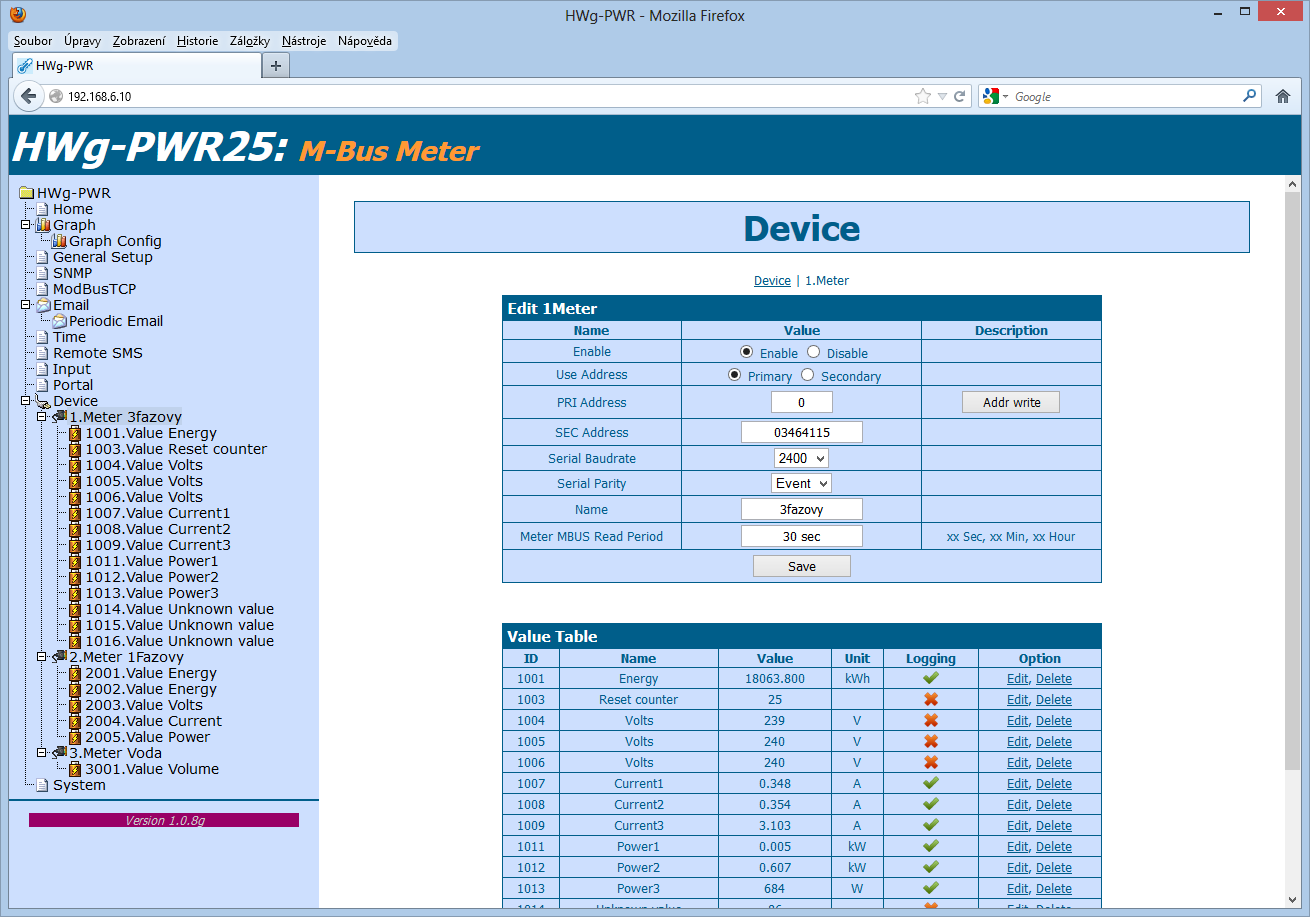Open Firefox home page icon
Screen dimensions: 1310x917
(x=1283, y=96)
